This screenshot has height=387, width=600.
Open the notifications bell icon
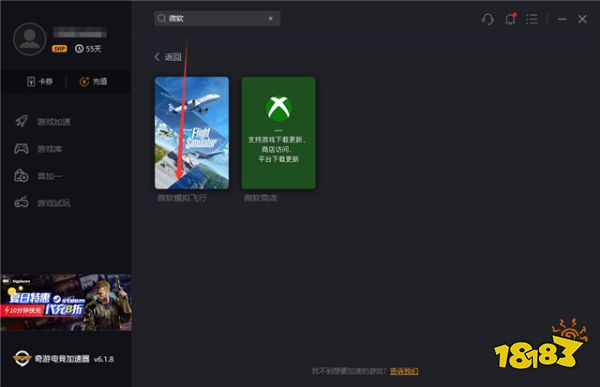pos(510,19)
